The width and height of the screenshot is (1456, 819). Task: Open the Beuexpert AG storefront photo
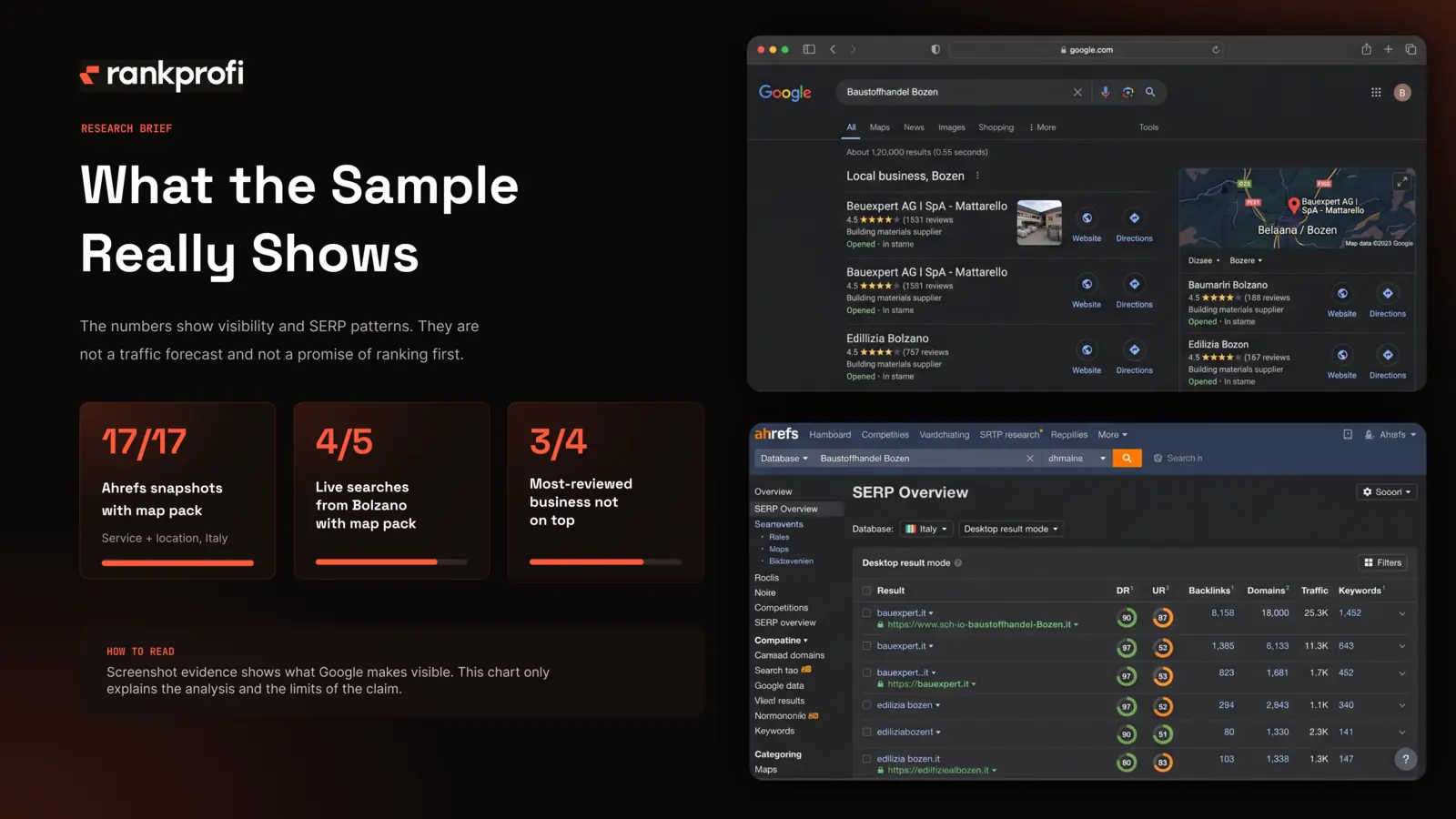(x=1039, y=222)
